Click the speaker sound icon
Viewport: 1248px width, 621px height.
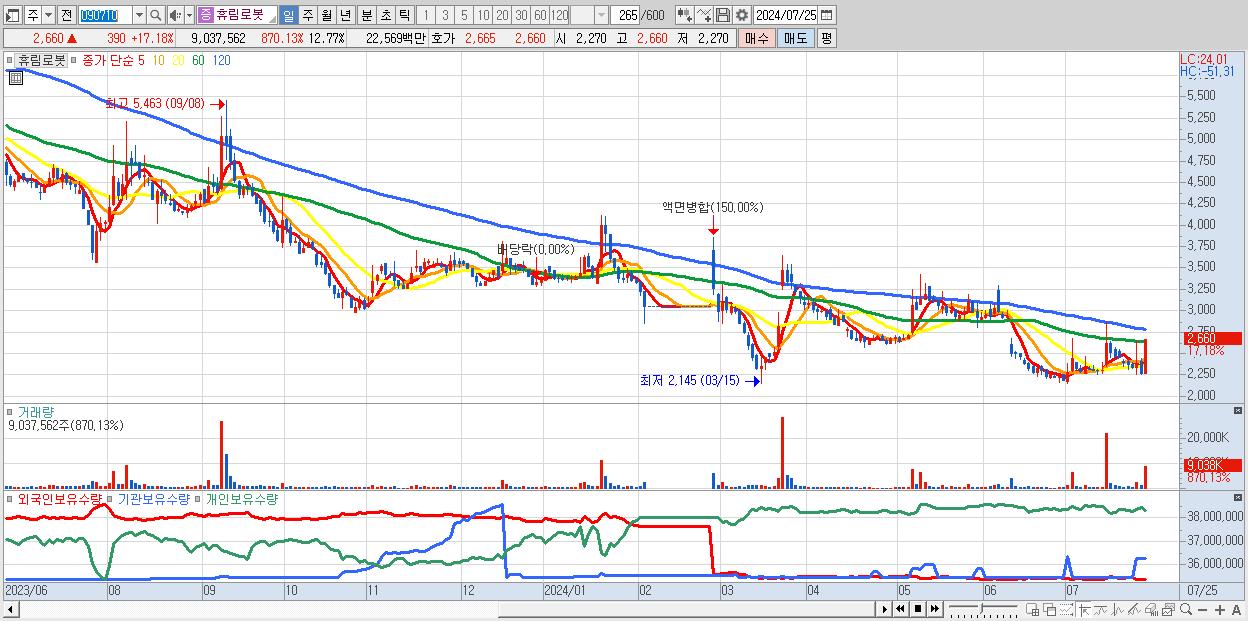pyautogui.click(x=175, y=15)
